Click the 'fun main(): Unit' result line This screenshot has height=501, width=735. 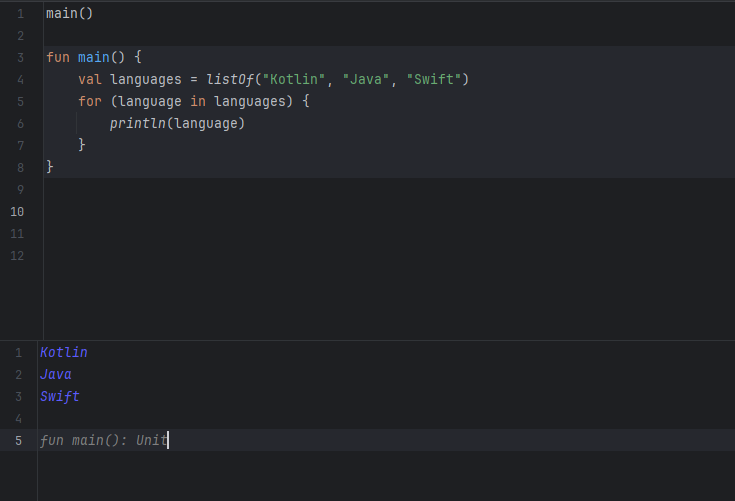[103, 441]
